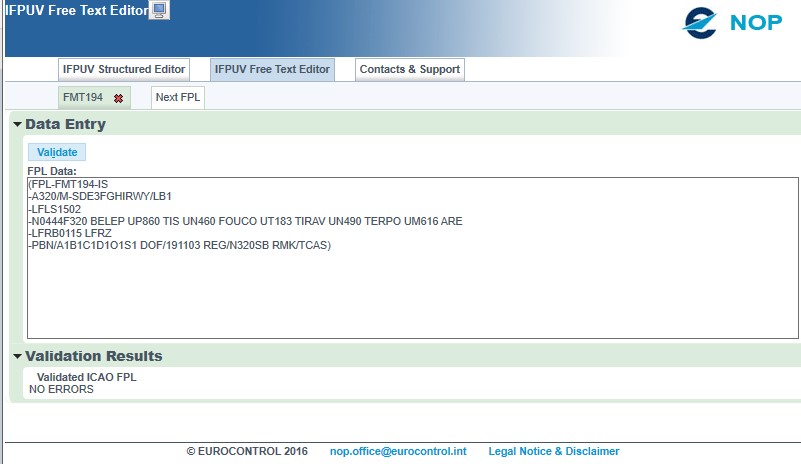This screenshot has width=801, height=464.
Task: Collapse the Validation Results section
Action: pyautogui.click(x=17, y=356)
